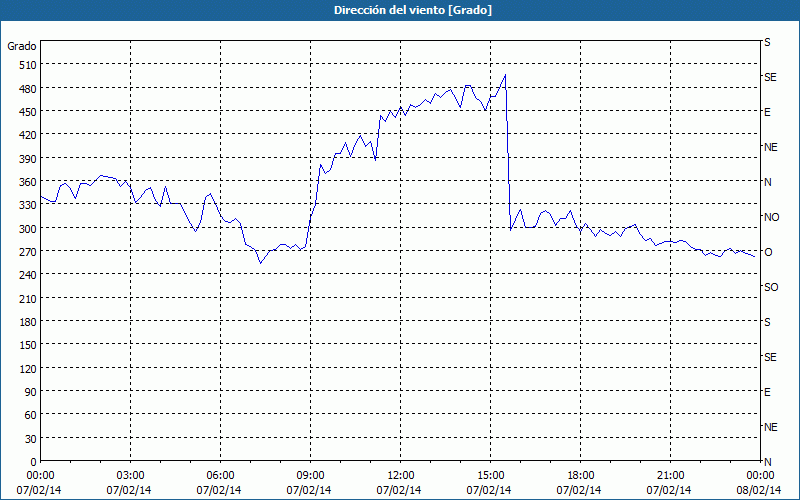
Task: Click the "07/02/14" date under "12:00"
Action: point(399,490)
